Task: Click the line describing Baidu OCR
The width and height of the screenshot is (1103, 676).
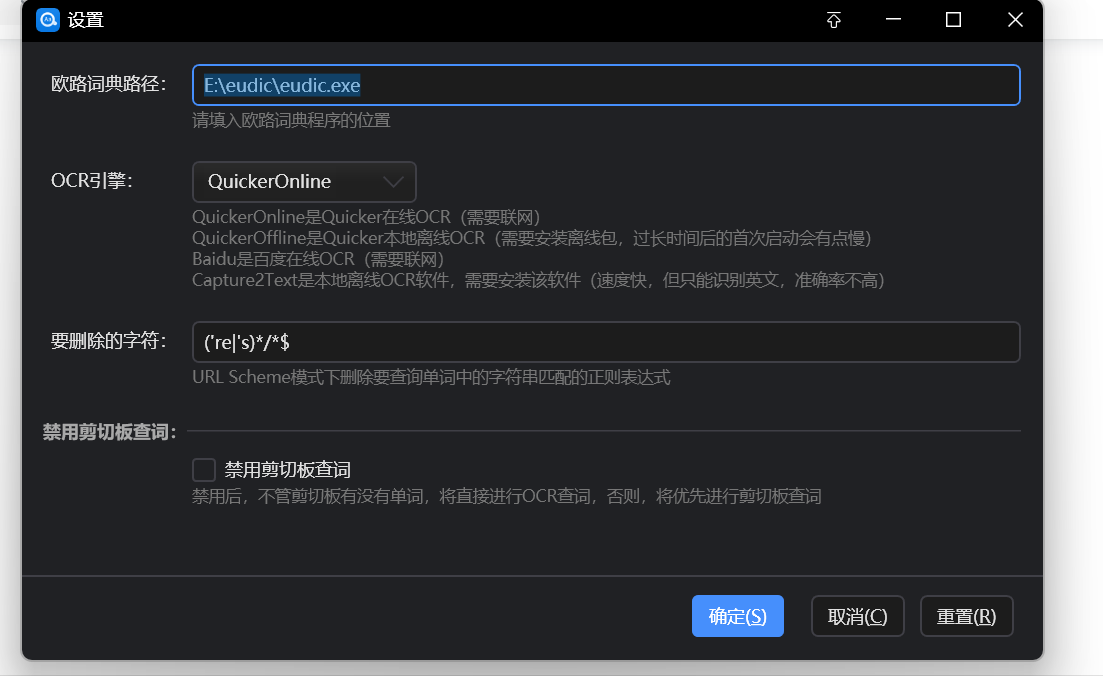Action: pyautogui.click(x=318, y=259)
